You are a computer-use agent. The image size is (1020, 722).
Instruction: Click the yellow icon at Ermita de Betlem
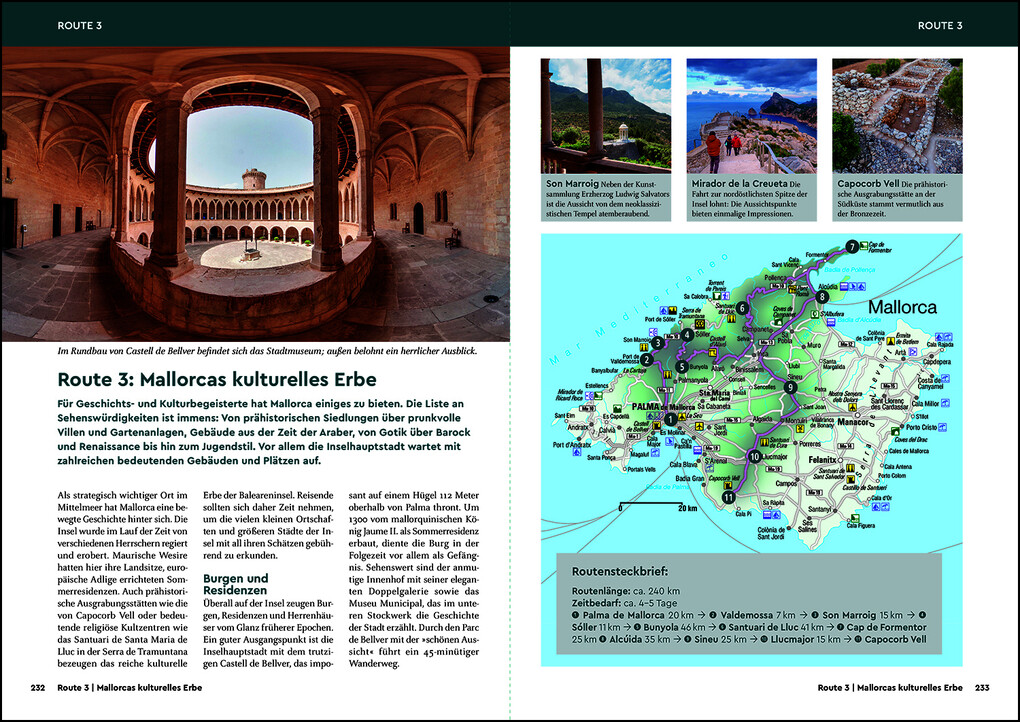point(891,341)
